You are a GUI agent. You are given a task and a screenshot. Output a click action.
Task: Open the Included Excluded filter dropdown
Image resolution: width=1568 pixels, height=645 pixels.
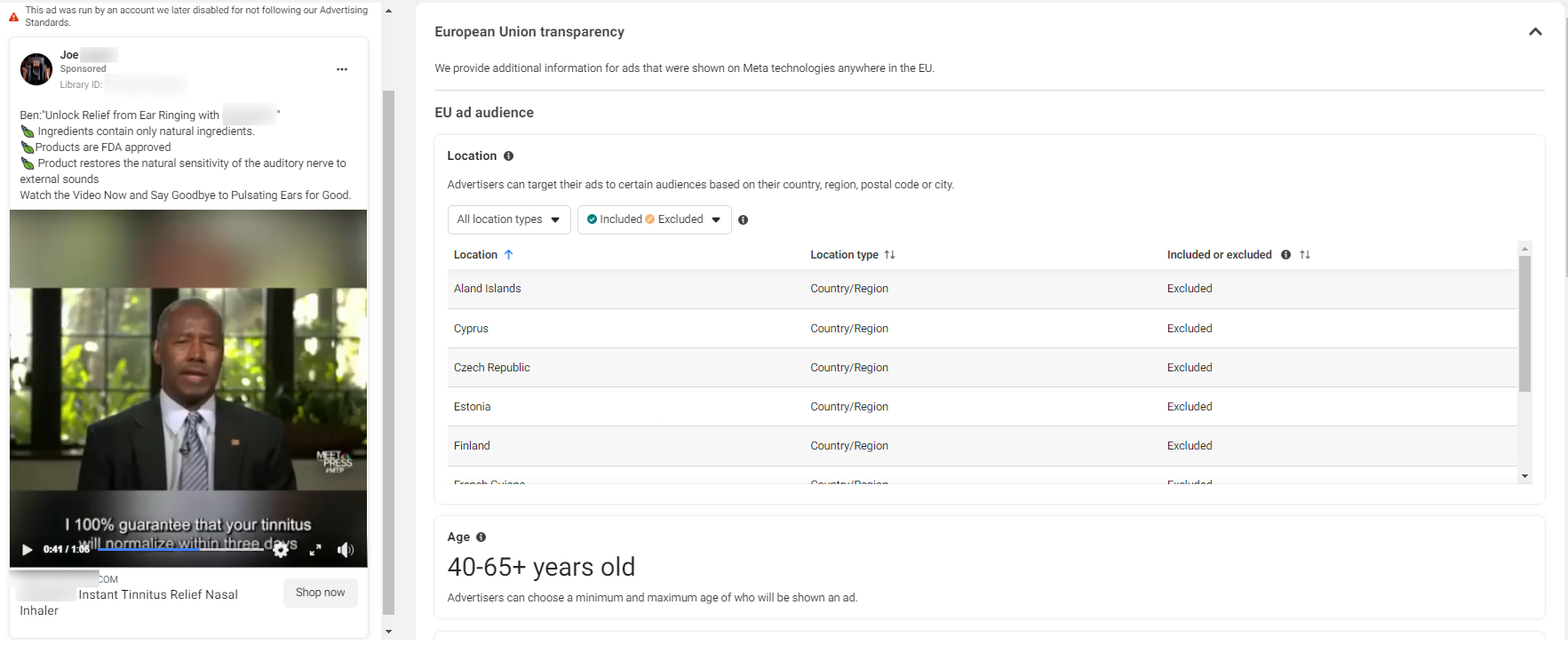(655, 219)
